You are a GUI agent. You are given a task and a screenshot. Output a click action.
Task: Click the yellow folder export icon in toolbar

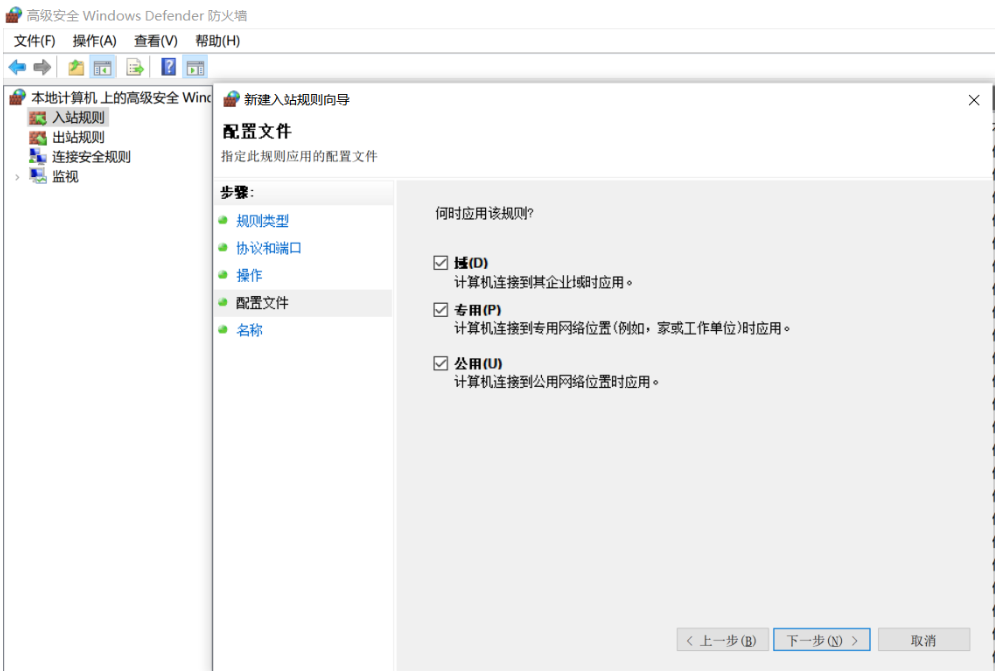76,66
